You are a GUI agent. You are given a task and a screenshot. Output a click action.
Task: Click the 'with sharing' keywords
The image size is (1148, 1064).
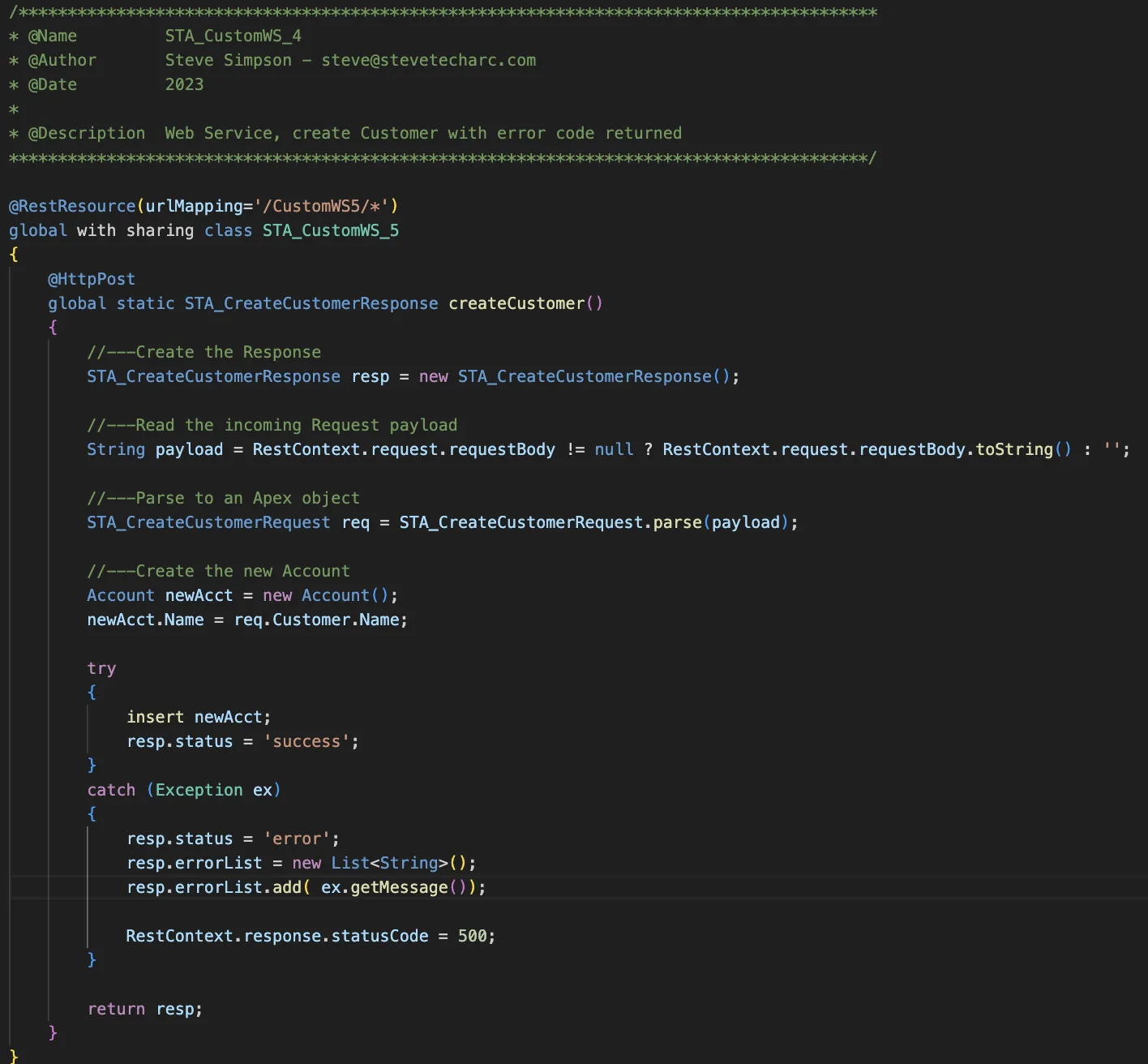coord(135,230)
